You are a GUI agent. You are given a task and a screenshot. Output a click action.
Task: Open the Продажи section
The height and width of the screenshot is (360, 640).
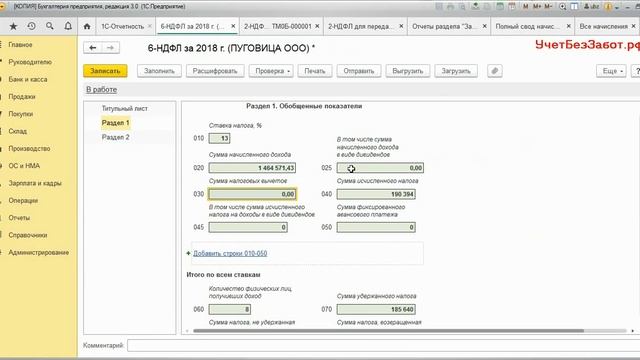(22, 97)
